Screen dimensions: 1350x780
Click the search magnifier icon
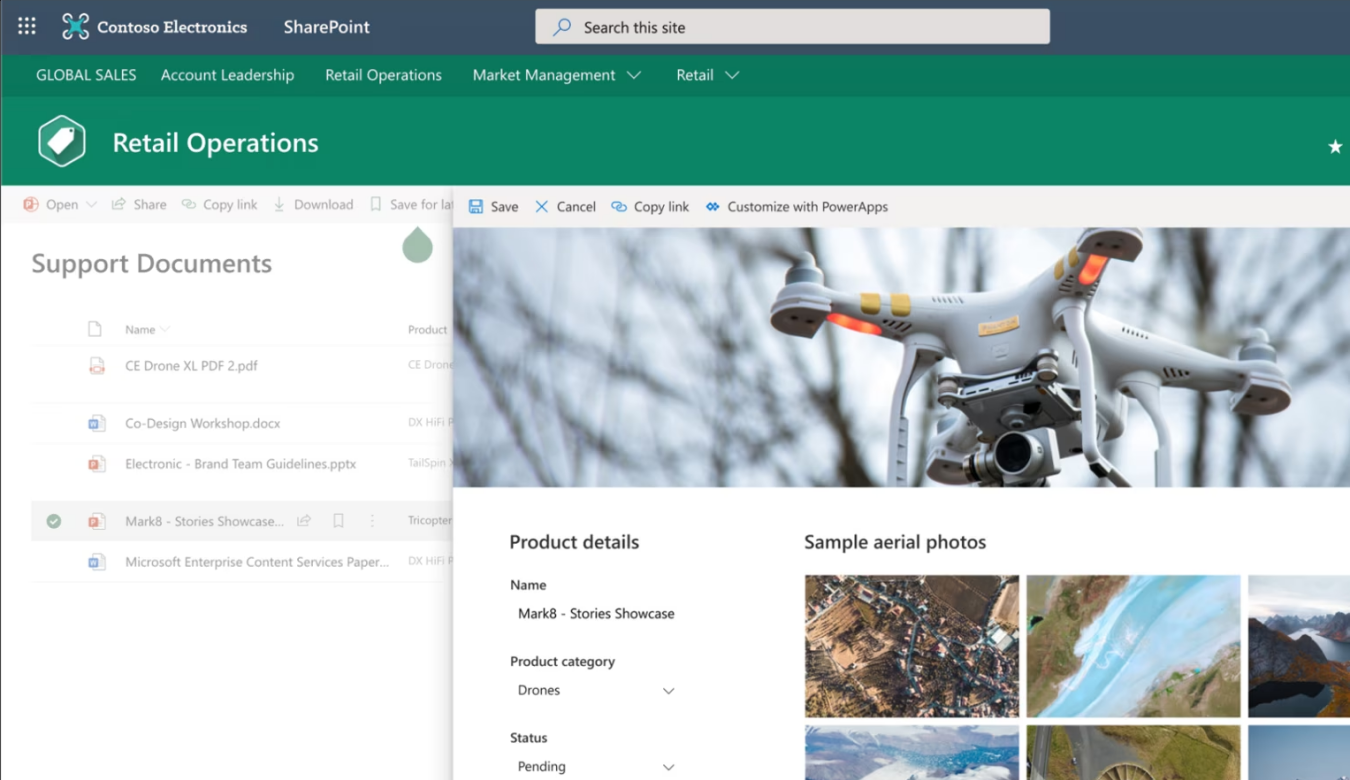pyautogui.click(x=562, y=27)
